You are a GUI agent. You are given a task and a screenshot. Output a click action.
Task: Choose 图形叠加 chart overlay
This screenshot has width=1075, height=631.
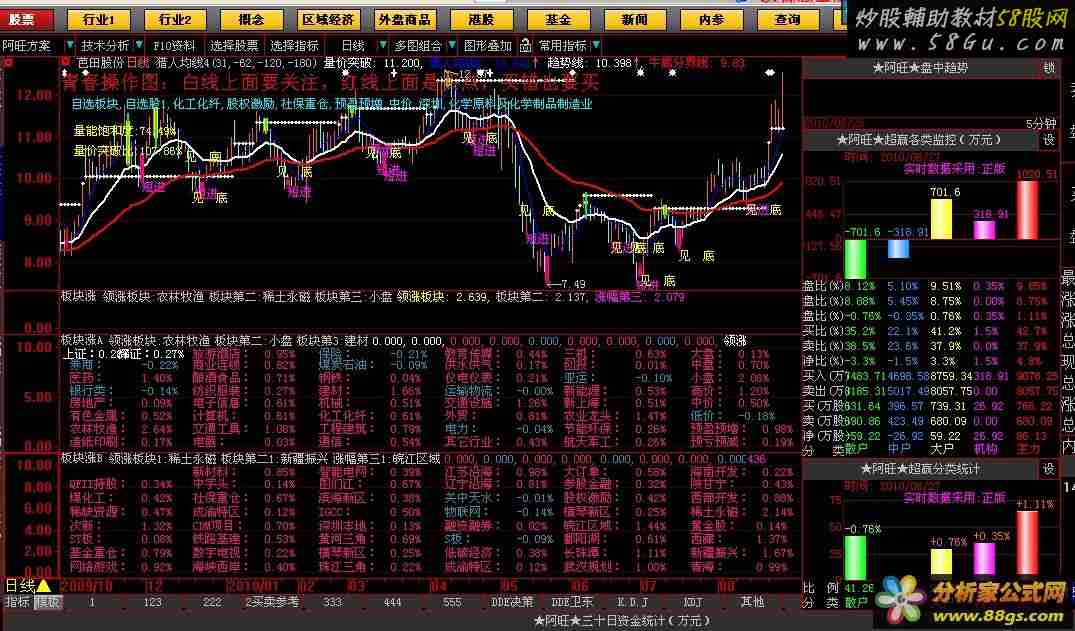point(488,46)
